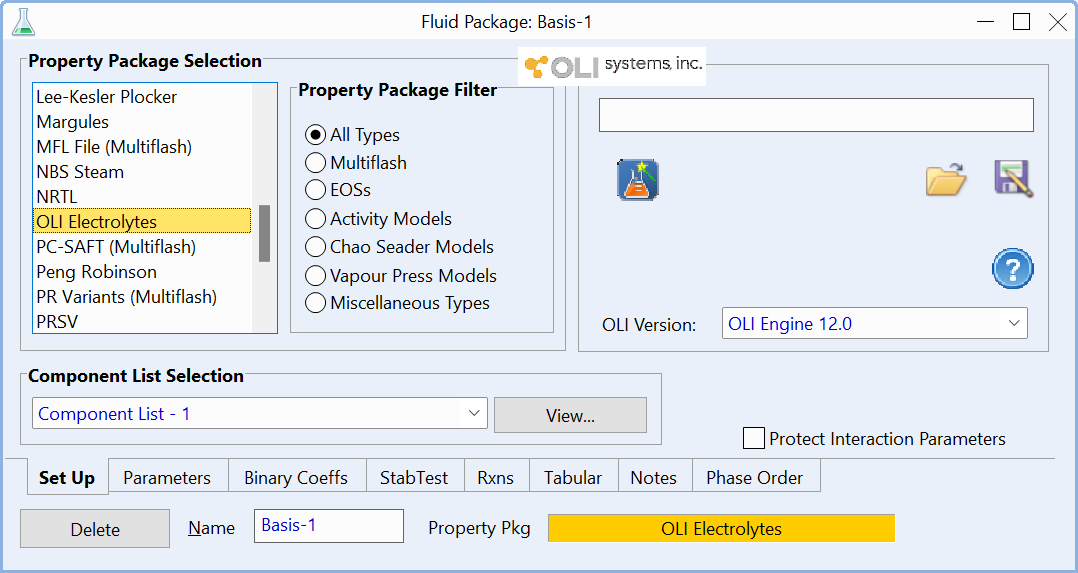
Task: Go to the Binary Coeffs tab
Action: click(x=296, y=477)
